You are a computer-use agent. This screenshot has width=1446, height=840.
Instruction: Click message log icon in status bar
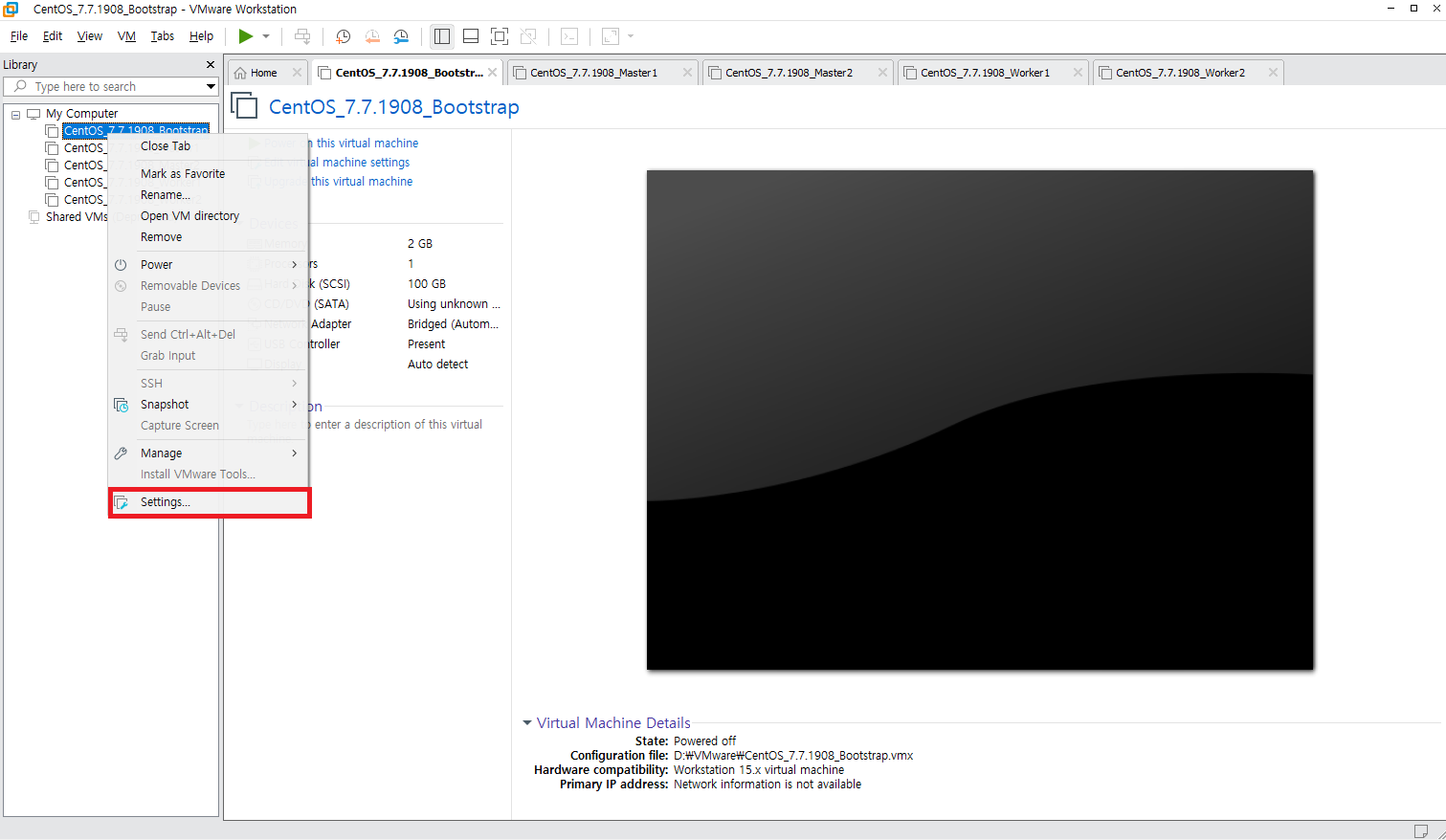pyautogui.click(x=1422, y=830)
